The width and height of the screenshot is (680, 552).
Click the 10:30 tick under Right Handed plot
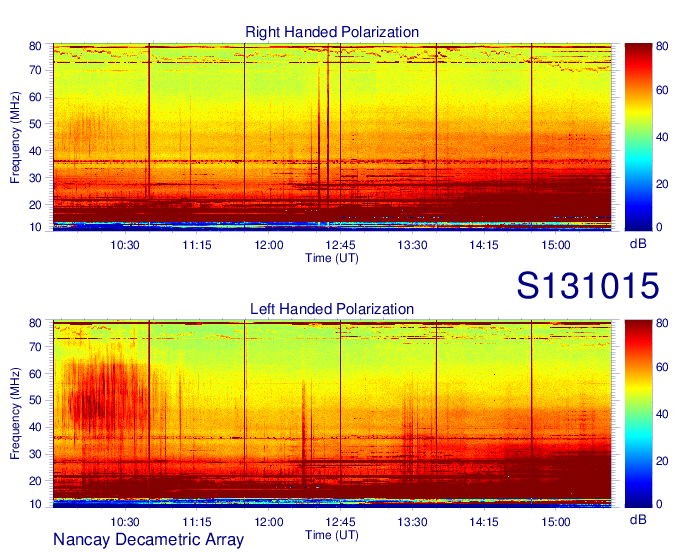pyautogui.click(x=125, y=245)
